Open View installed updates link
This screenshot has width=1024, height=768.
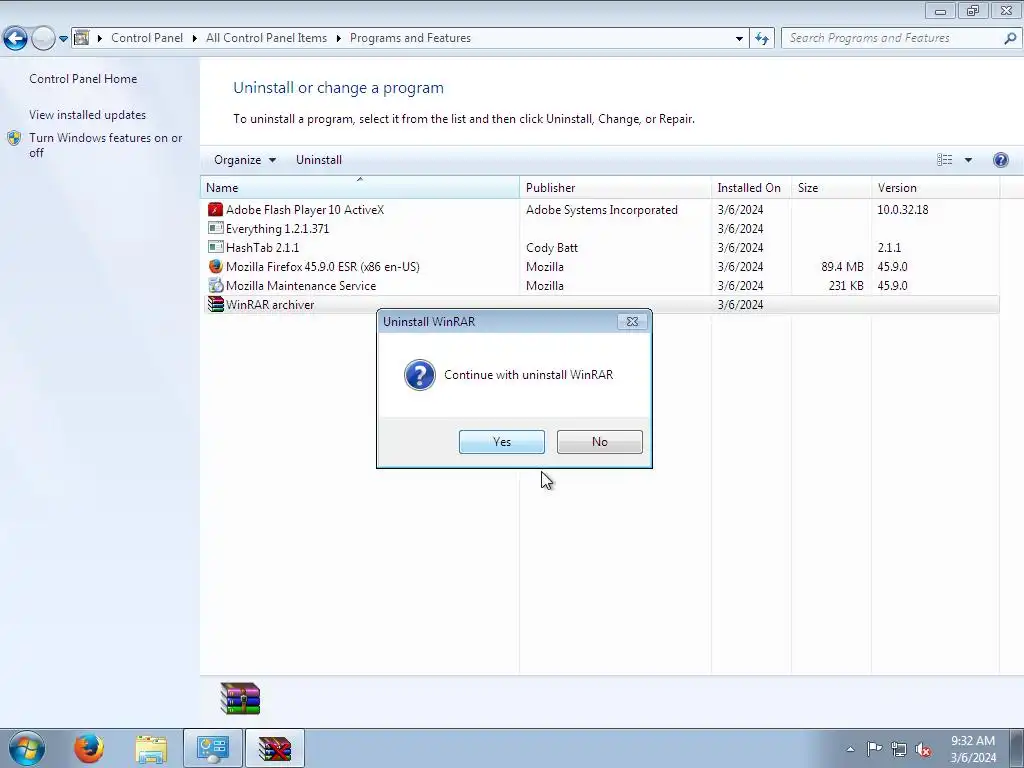pyautogui.click(x=88, y=115)
